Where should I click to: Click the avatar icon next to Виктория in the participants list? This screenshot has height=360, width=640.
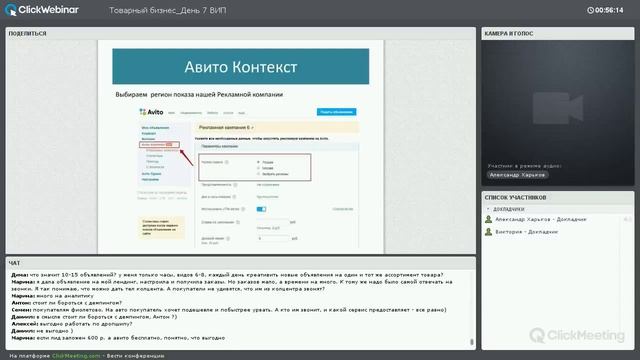click(488, 231)
